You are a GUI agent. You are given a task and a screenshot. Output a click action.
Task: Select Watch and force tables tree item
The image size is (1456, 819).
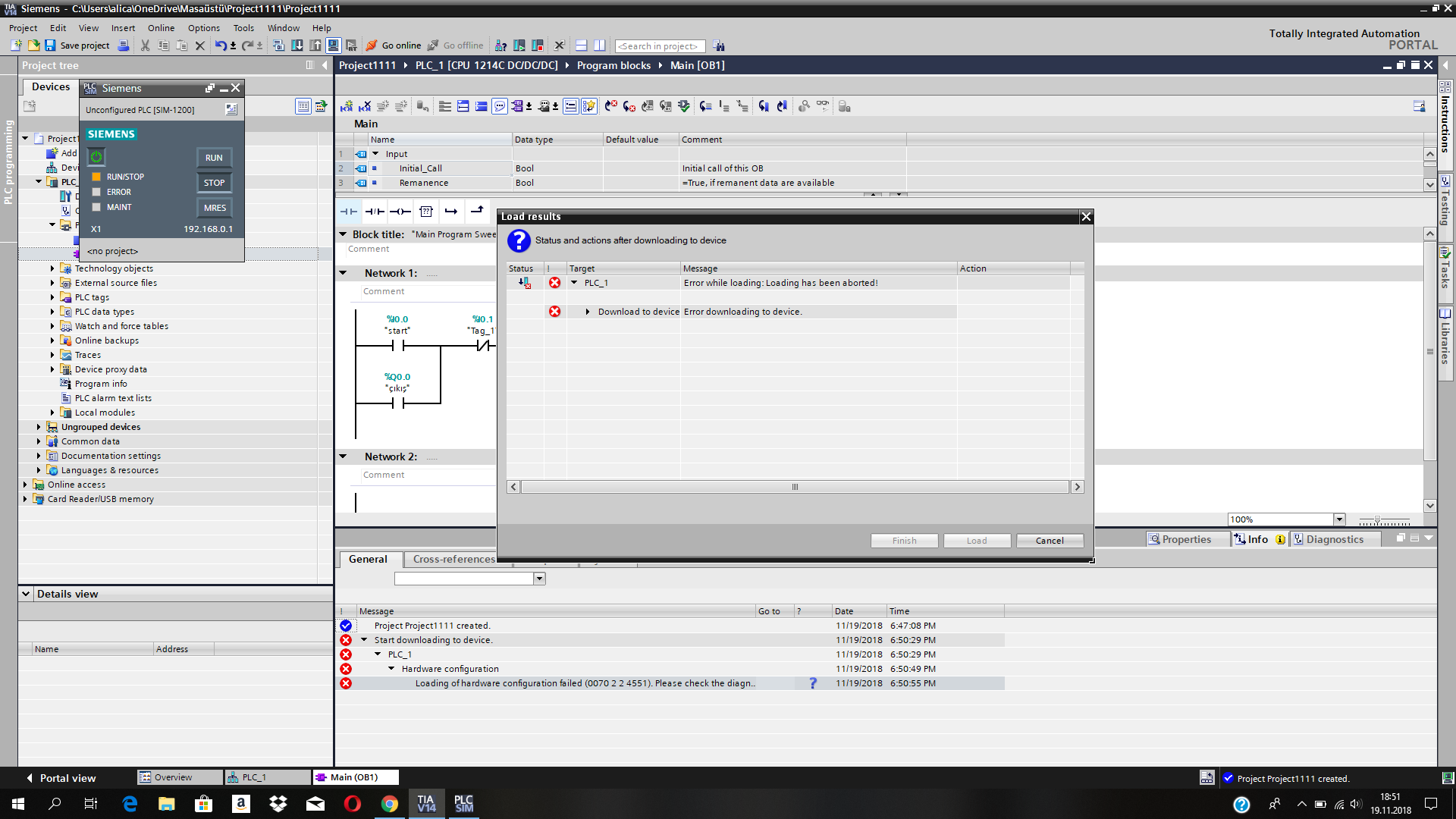(x=121, y=326)
